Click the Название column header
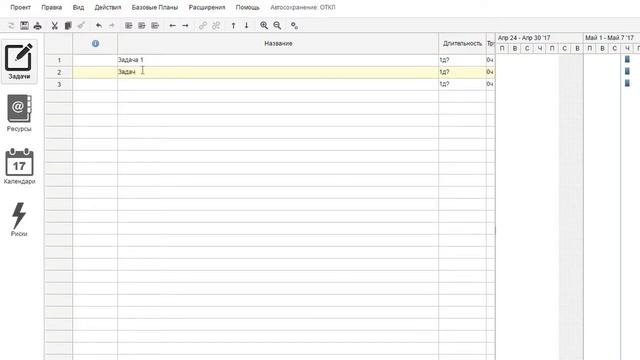The width and height of the screenshot is (640, 360). tap(278, 43)
